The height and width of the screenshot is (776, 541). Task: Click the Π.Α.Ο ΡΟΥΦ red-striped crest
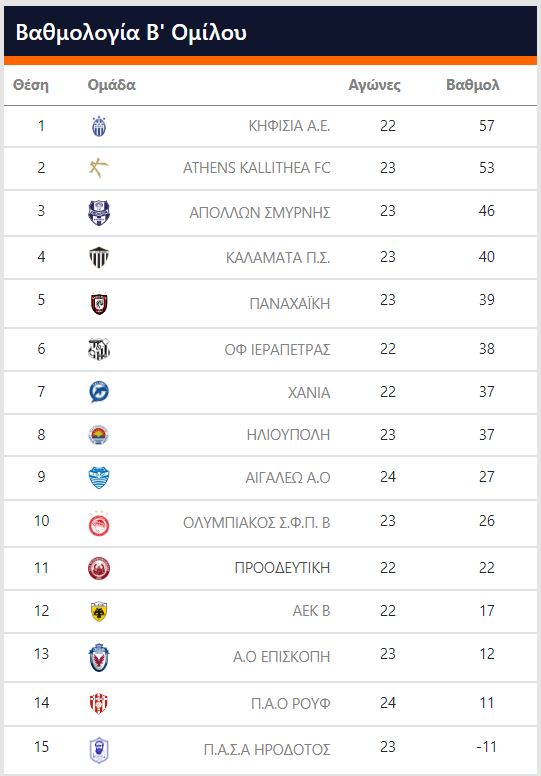pos(99,704)
